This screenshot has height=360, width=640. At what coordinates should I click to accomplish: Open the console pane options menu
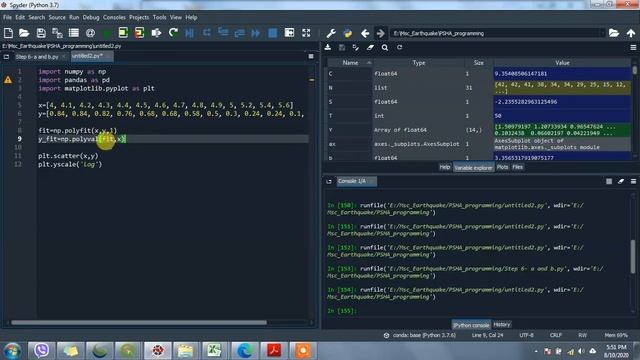633,181
